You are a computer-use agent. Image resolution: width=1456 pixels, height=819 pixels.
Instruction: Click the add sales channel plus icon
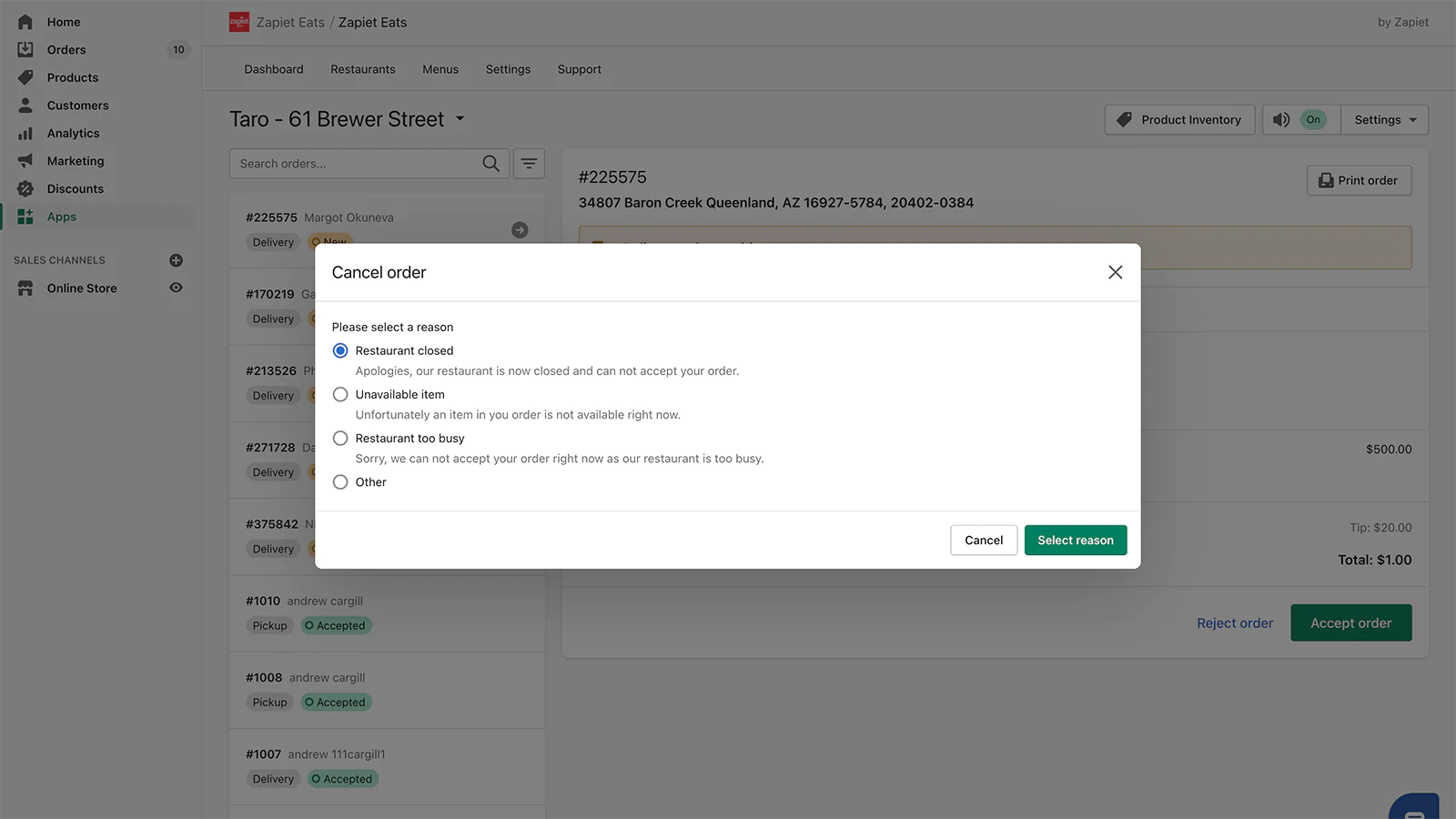(177, 260)
